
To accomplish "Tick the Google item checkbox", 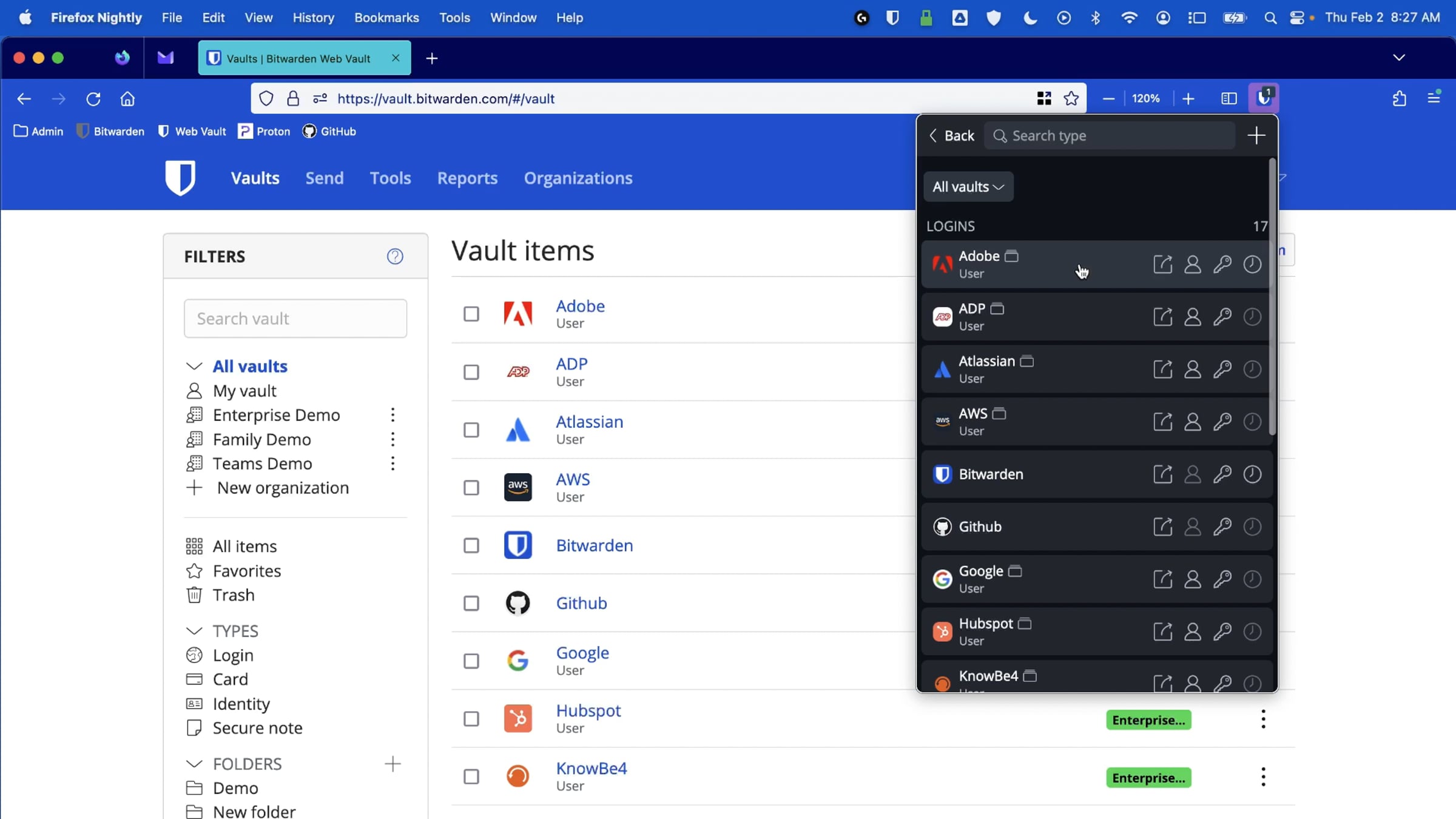I will coord(471,661).
